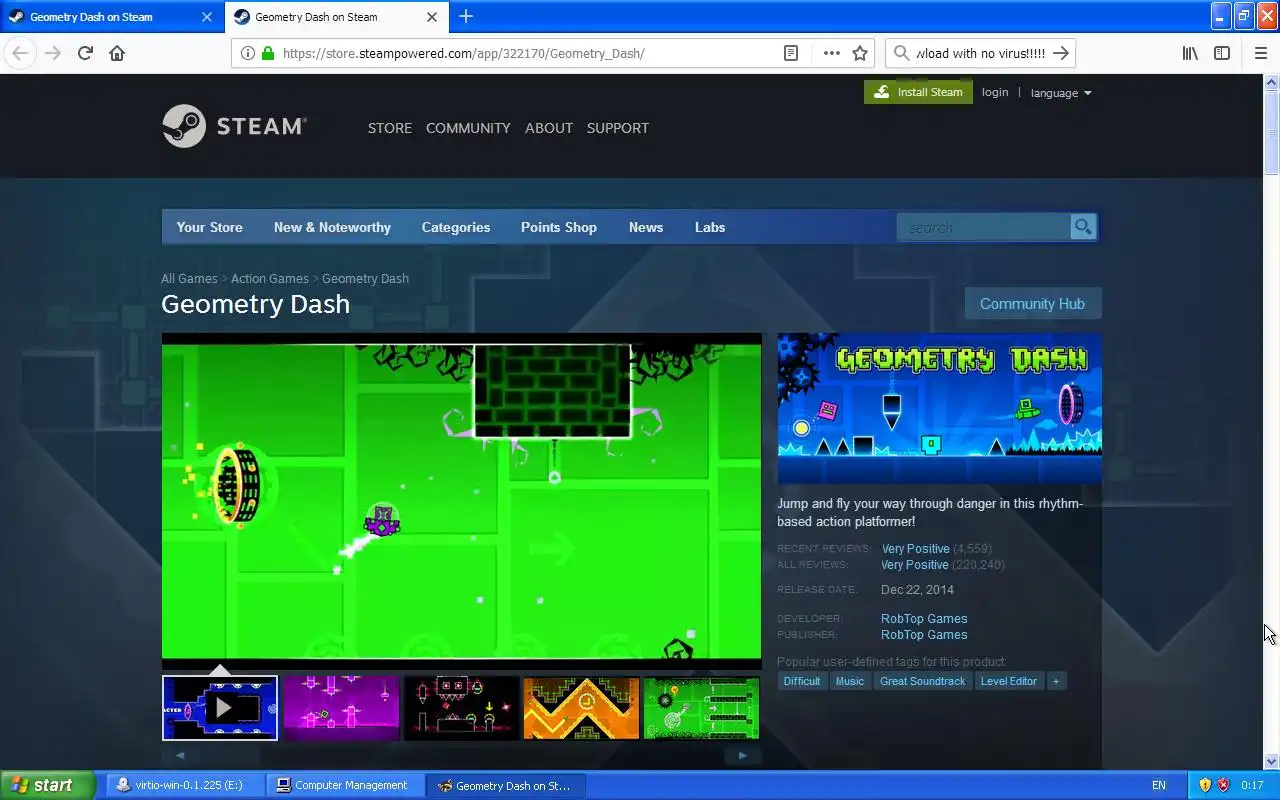The image size is (1280, 800).
Task: Open the Community Hub button
Action: [1032, 304]
